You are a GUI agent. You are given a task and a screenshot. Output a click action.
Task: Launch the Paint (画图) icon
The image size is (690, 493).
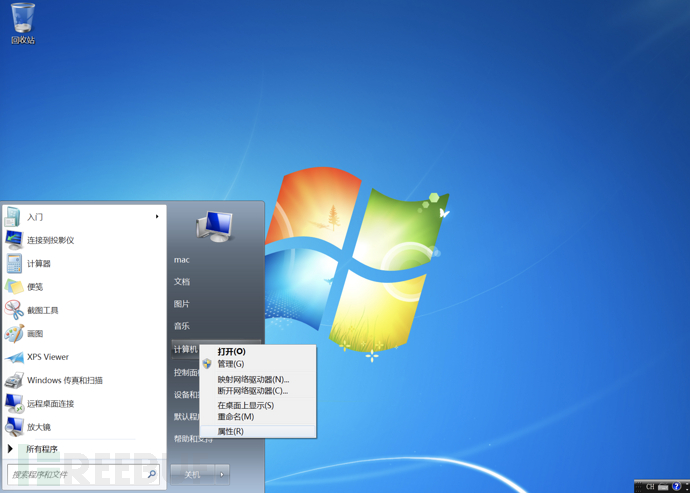(x=14, y=333)
